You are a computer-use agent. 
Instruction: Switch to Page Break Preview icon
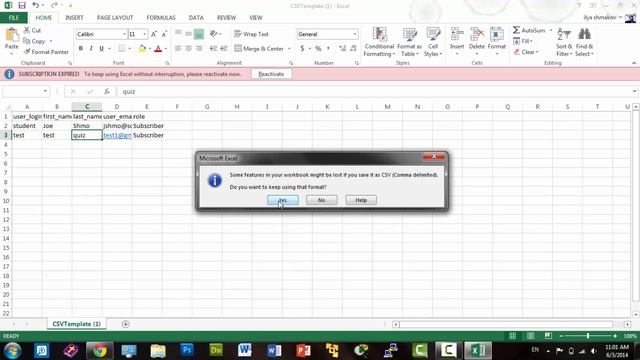point(548,336)
